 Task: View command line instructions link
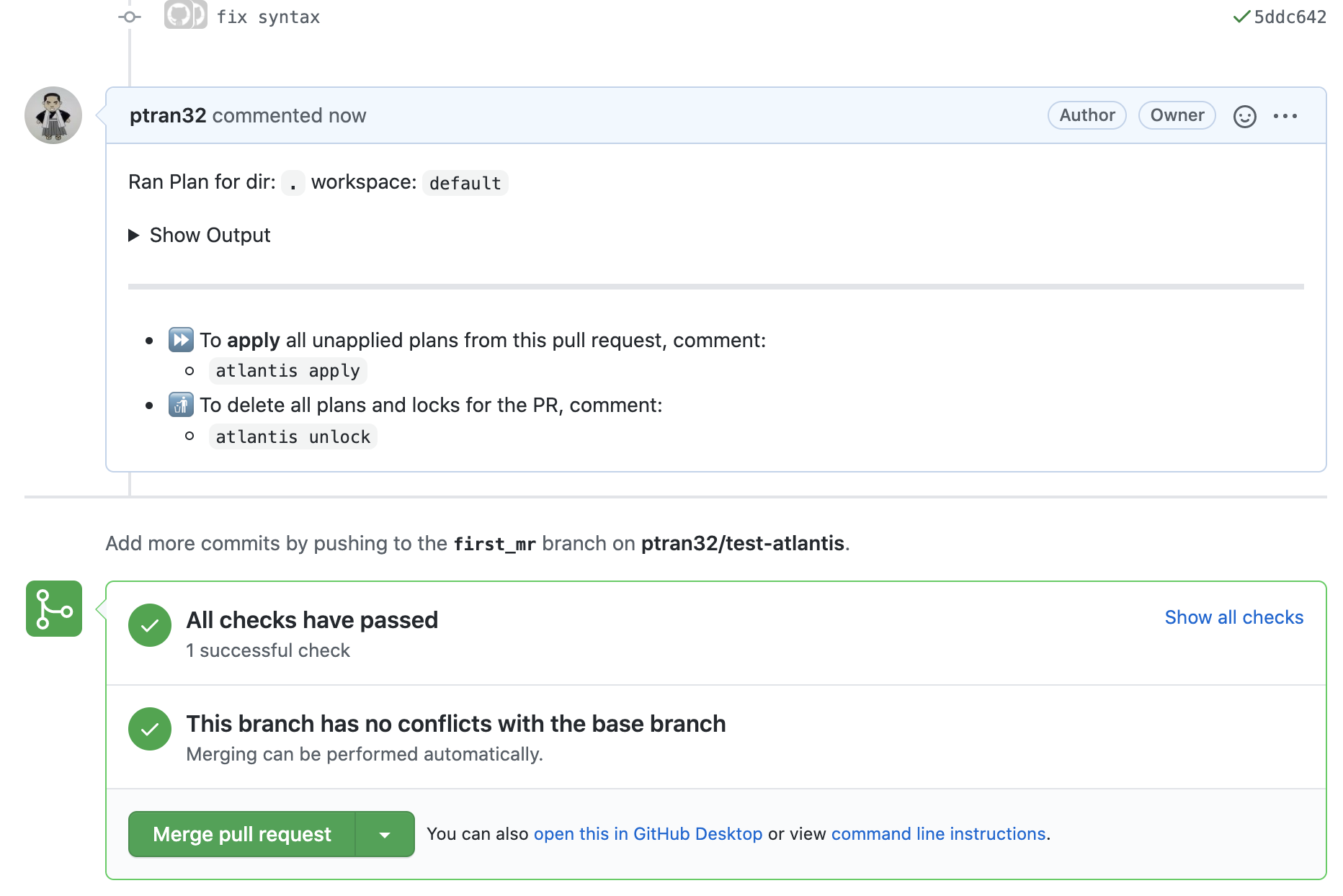938,834
